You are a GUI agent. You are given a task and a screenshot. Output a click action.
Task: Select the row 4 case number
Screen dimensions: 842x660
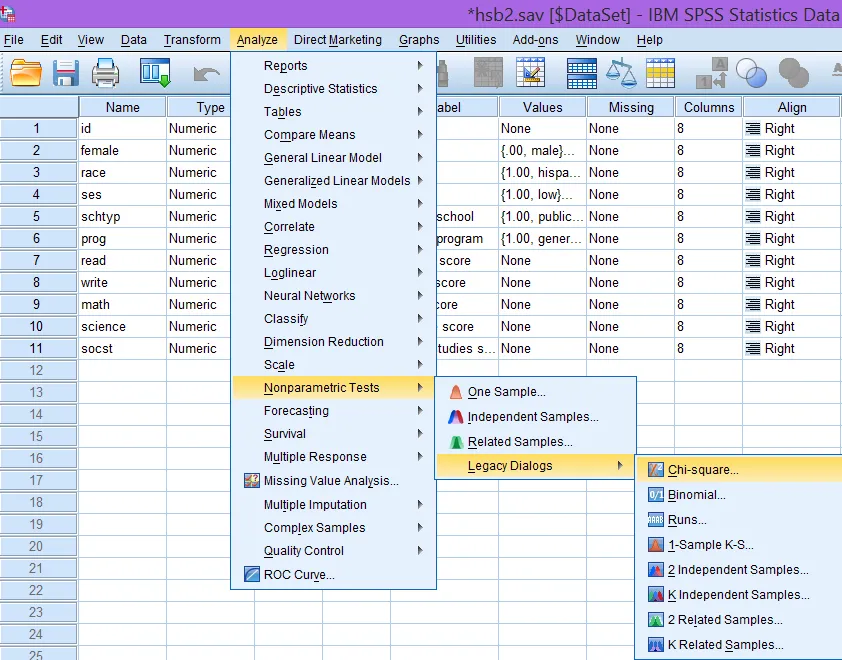coord(39,194)
